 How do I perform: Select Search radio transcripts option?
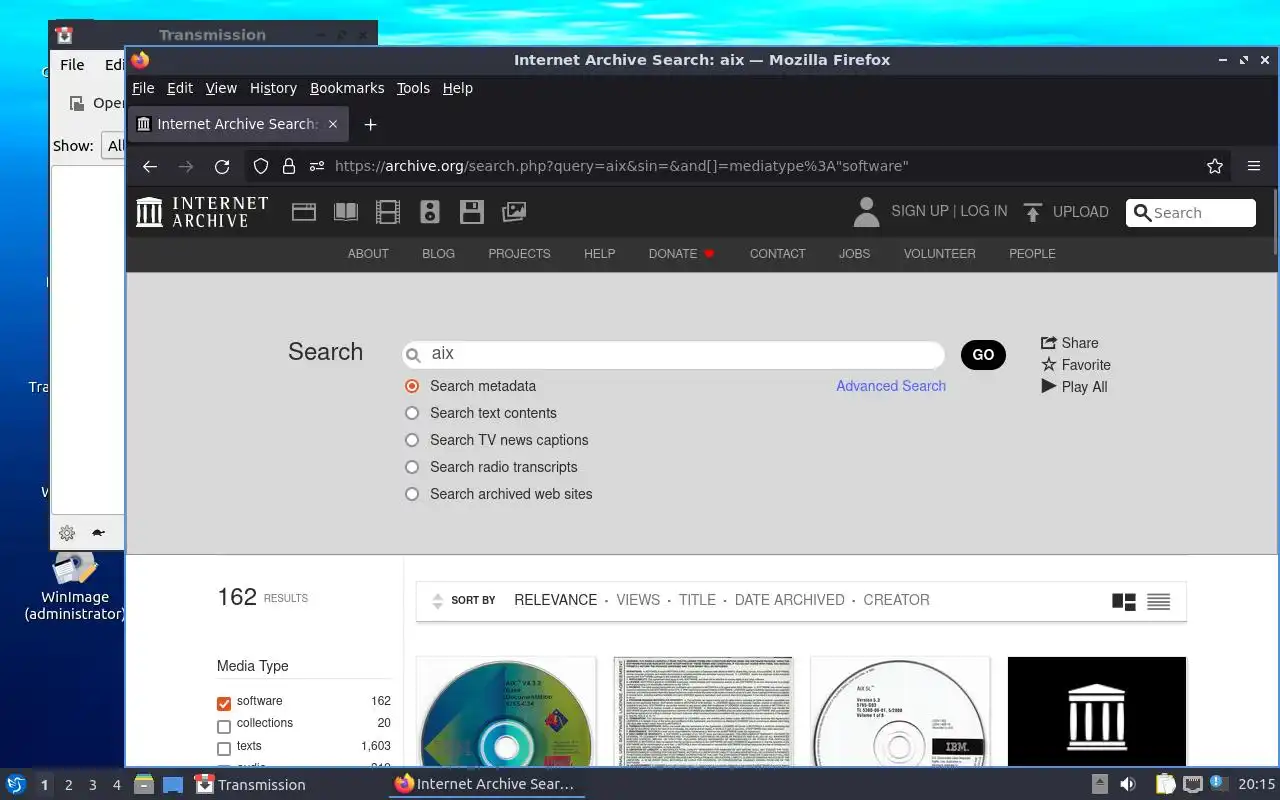coord(412,467)
